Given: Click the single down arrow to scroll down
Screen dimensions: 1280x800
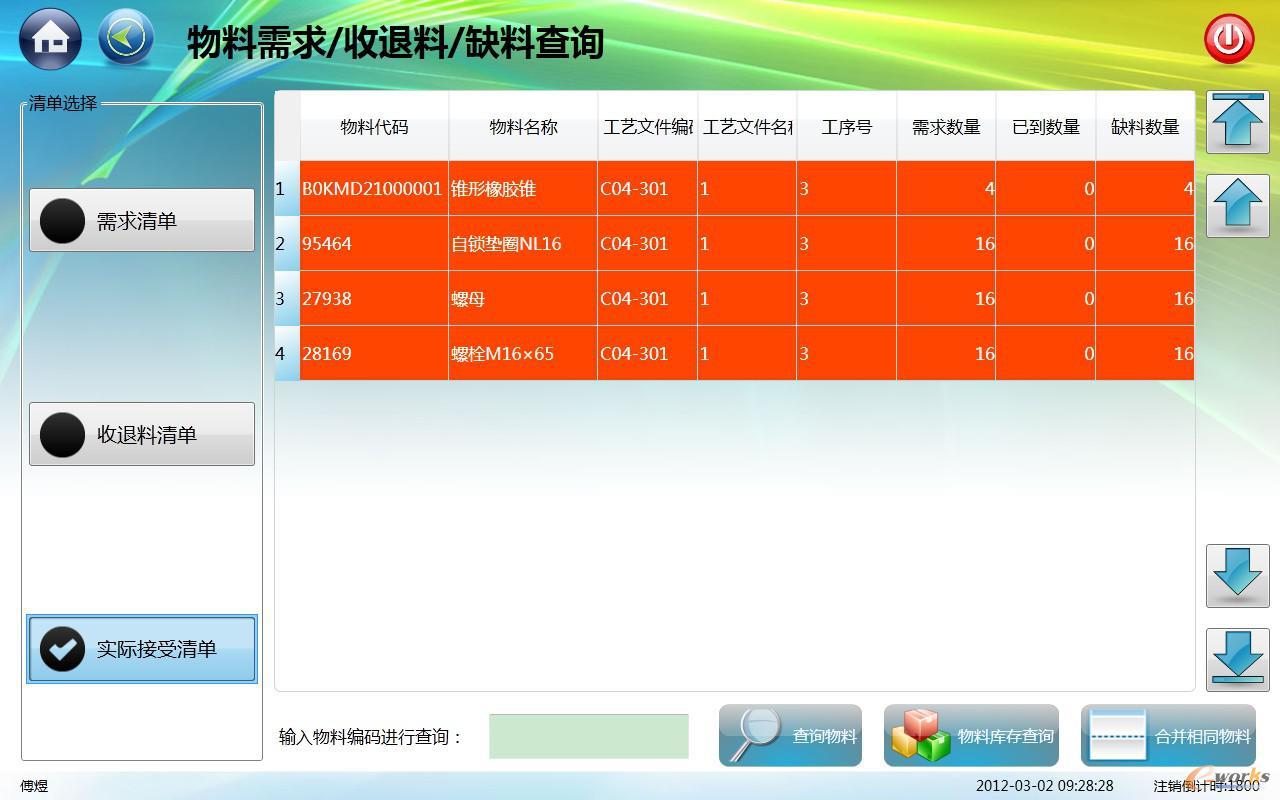Looking at the screenshot, I should point(1237,575).
